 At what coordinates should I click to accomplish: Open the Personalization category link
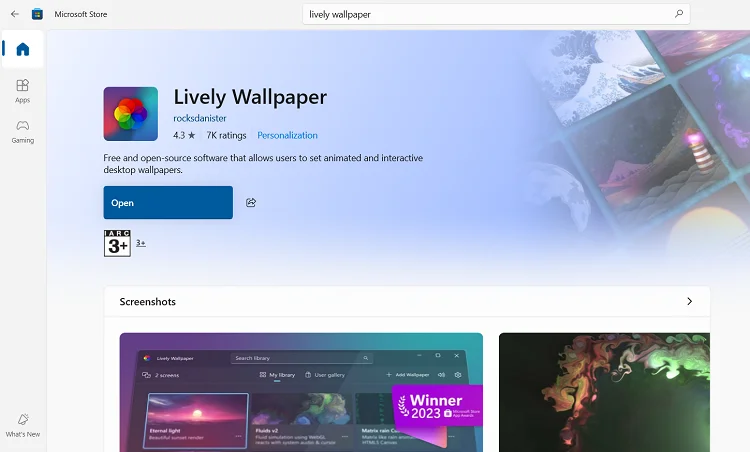point(287,135)
